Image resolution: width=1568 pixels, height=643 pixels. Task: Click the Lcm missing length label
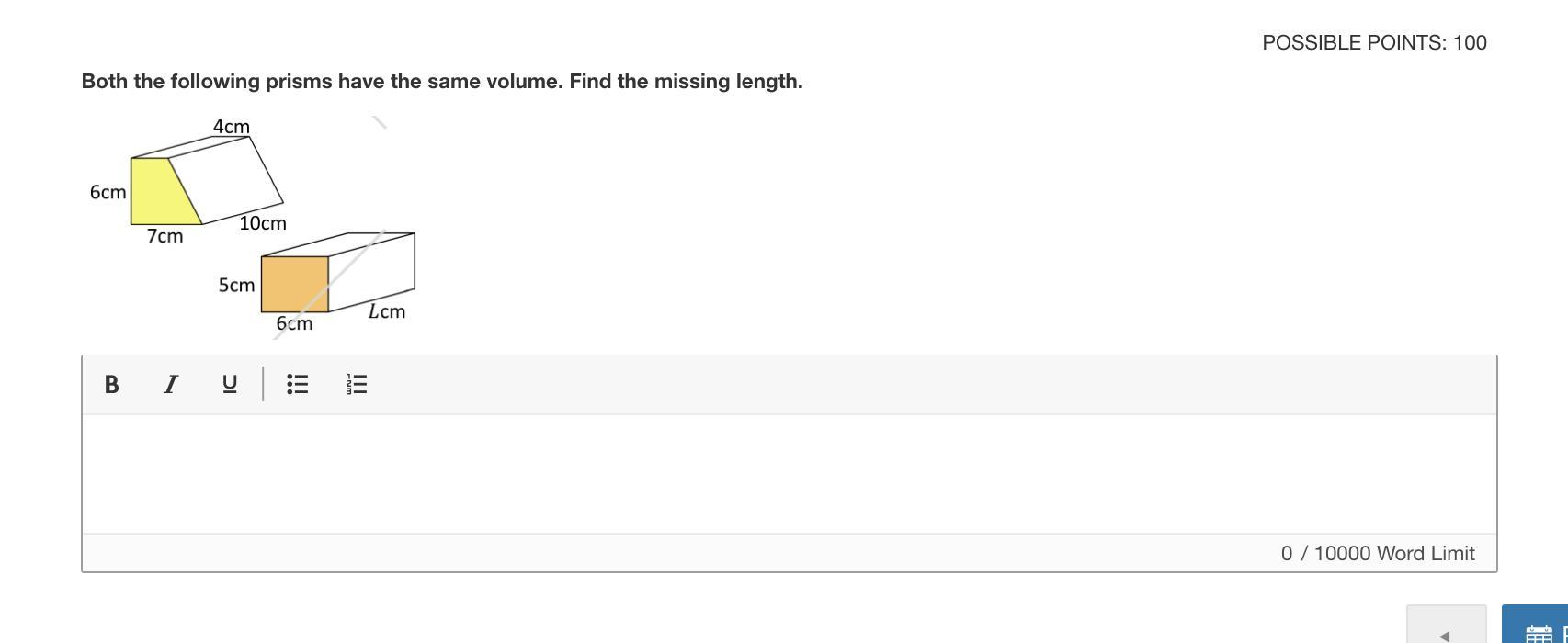[x=387, y=311]
